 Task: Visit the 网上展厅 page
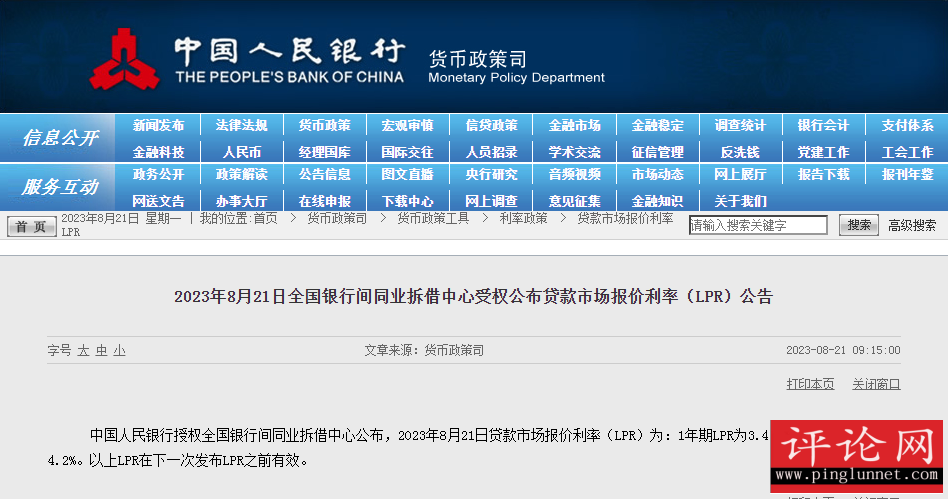pyautogui.click(x=740, y=174)
